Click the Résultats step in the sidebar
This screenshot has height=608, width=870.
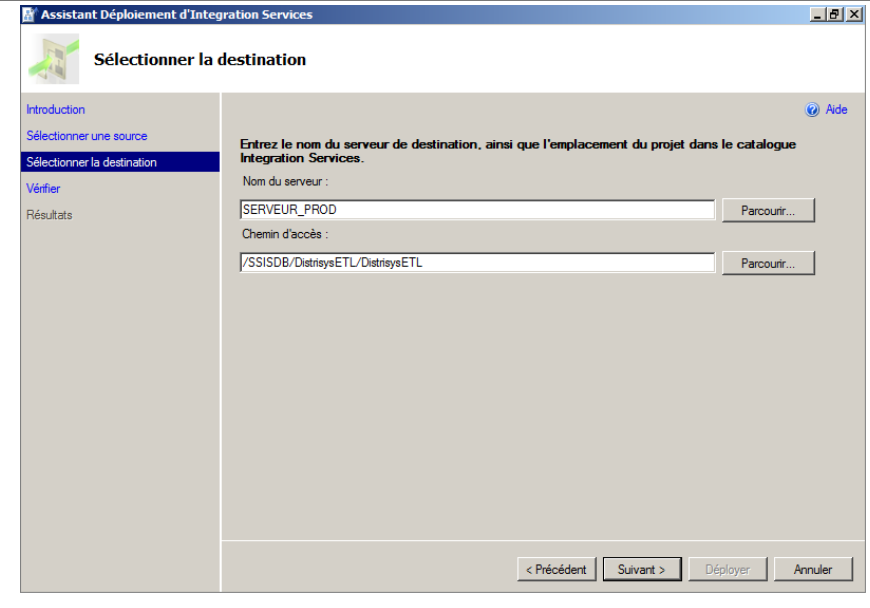pyautogui.click(x=50, y=215)
